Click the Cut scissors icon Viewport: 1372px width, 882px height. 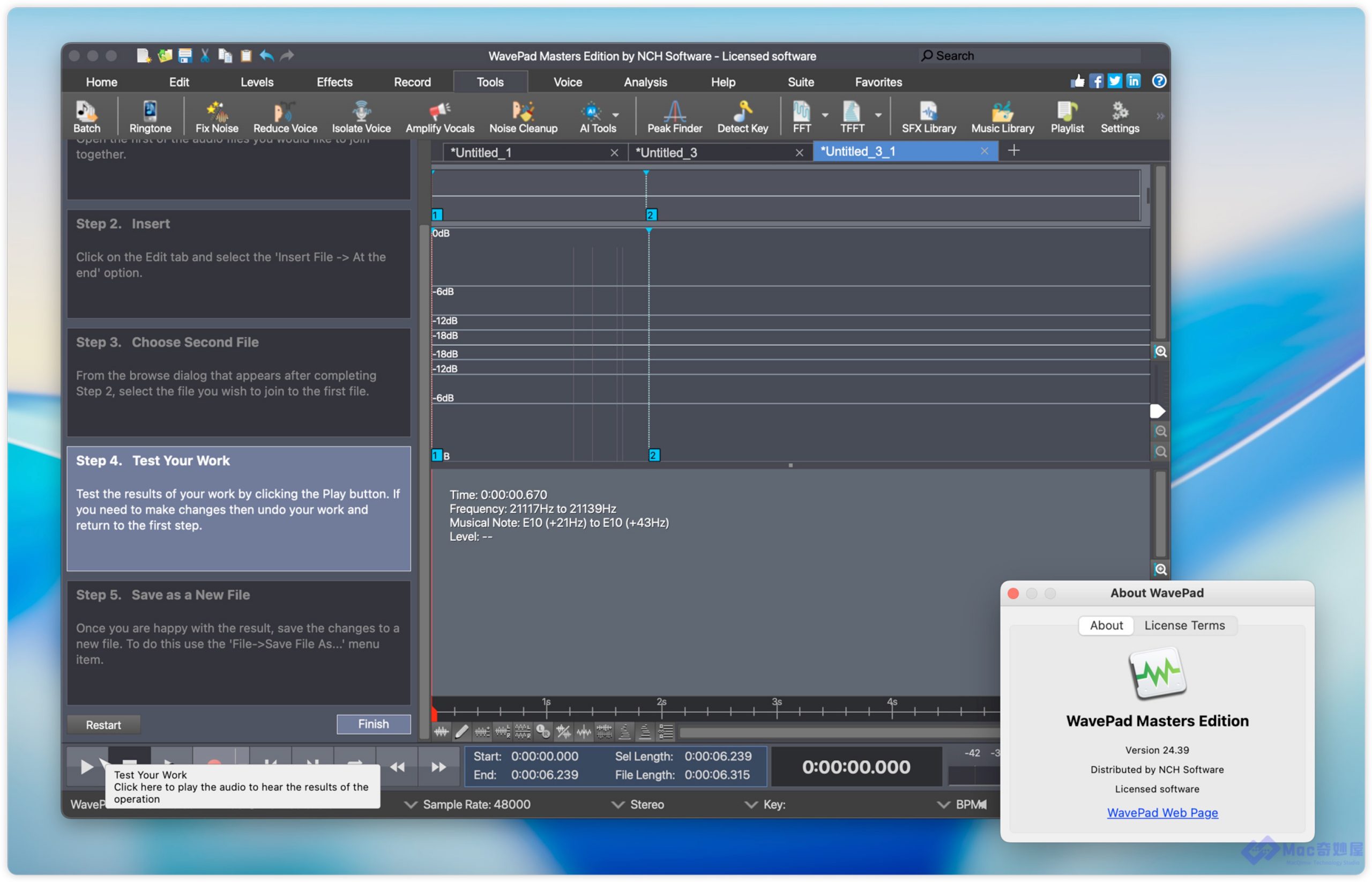205,56
